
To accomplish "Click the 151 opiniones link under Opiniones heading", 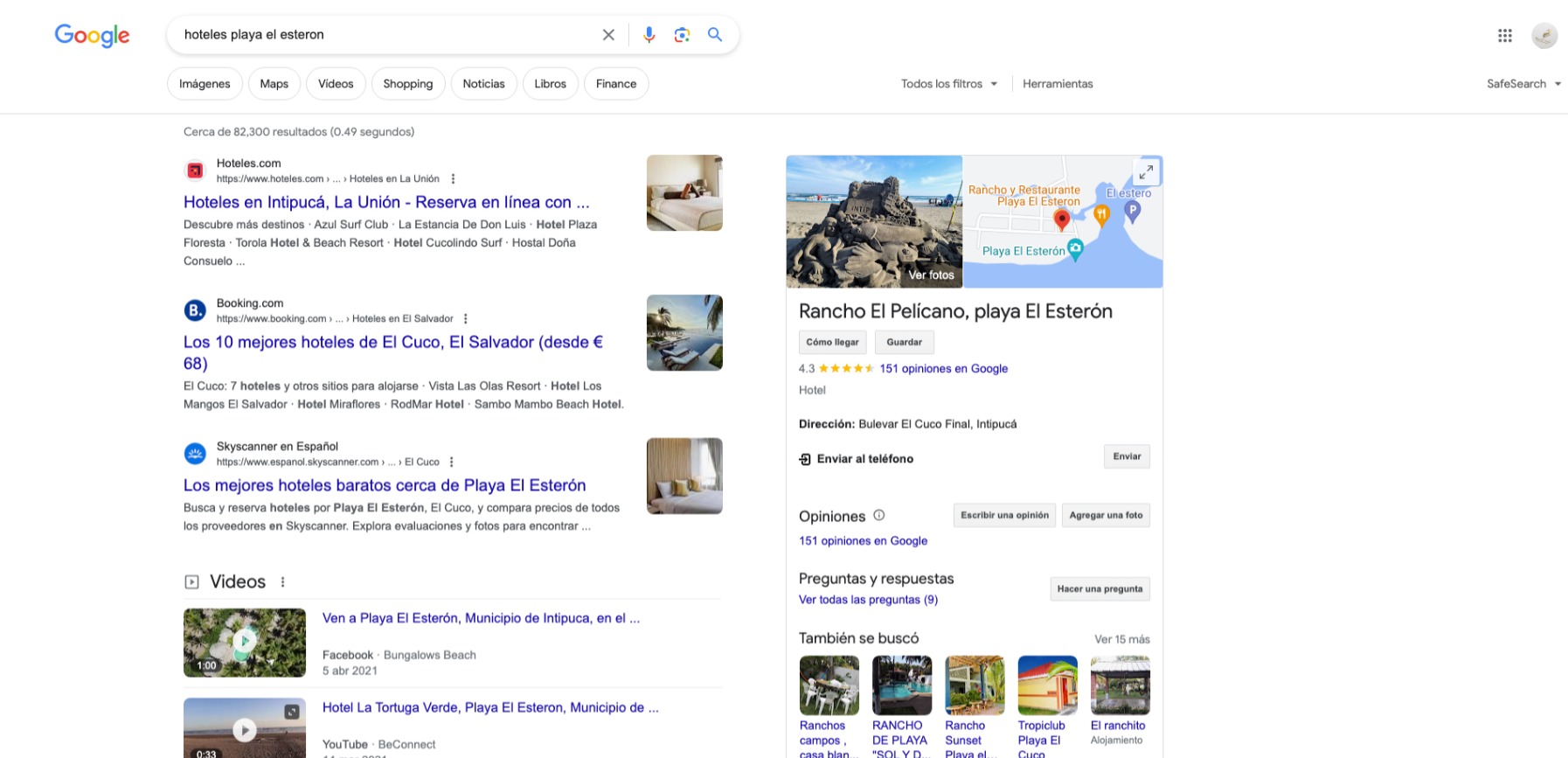I will tap(863, 541).
